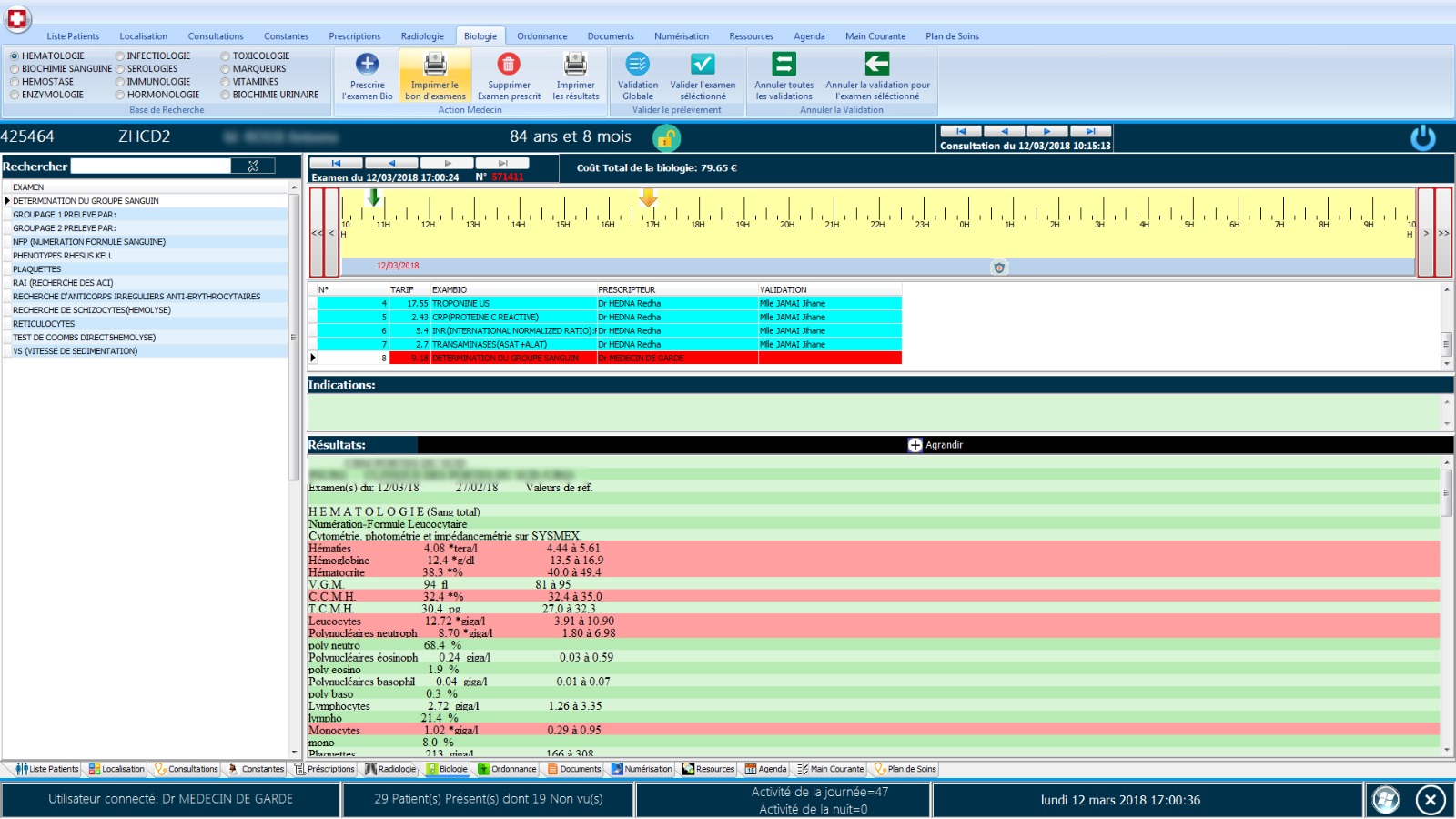Print results with Imprimer les résultats
The width and height of the screenshot is (1456, 819).
[576, 75]
